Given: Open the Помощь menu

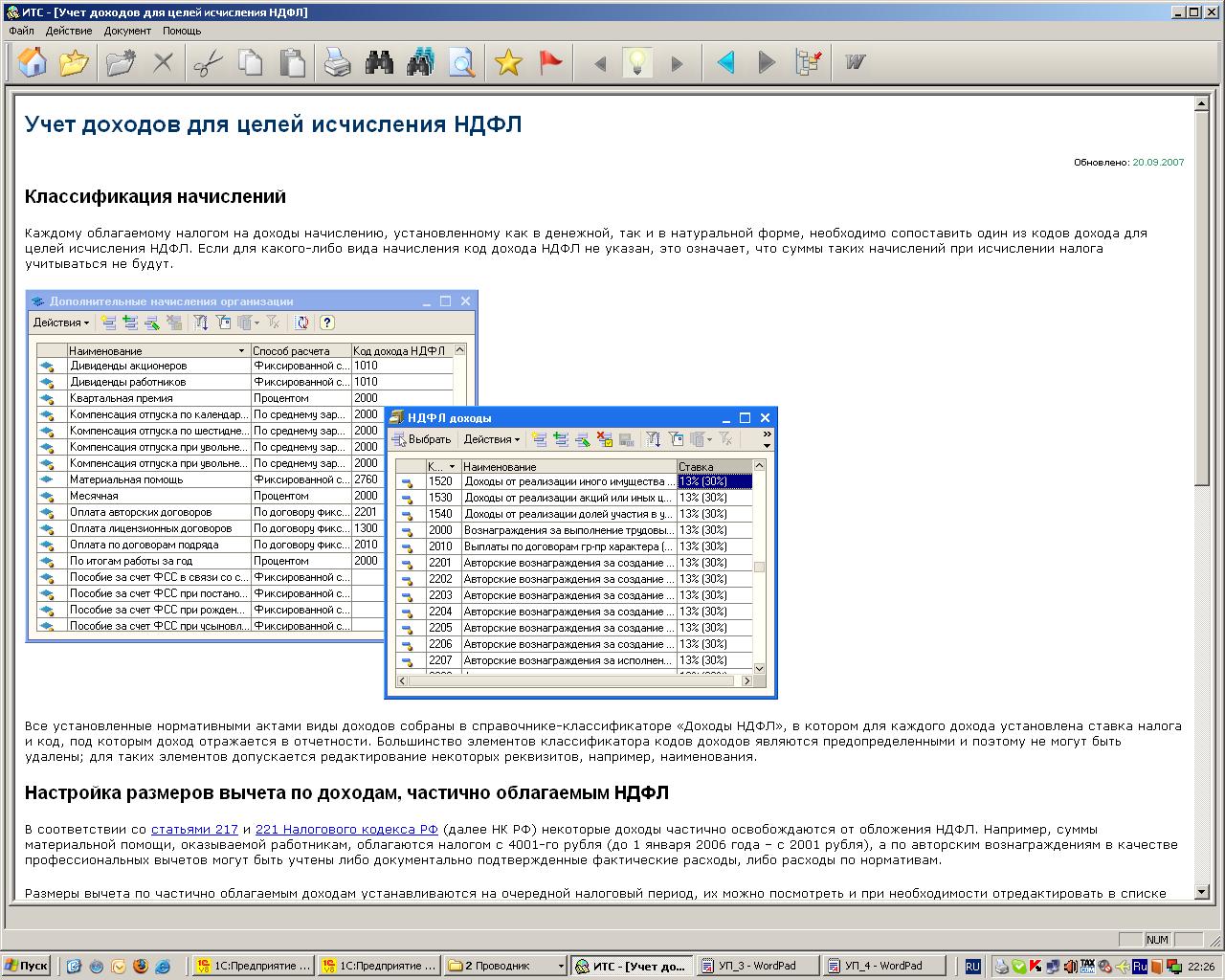Looking at the screenshot, I should [182, 31].
